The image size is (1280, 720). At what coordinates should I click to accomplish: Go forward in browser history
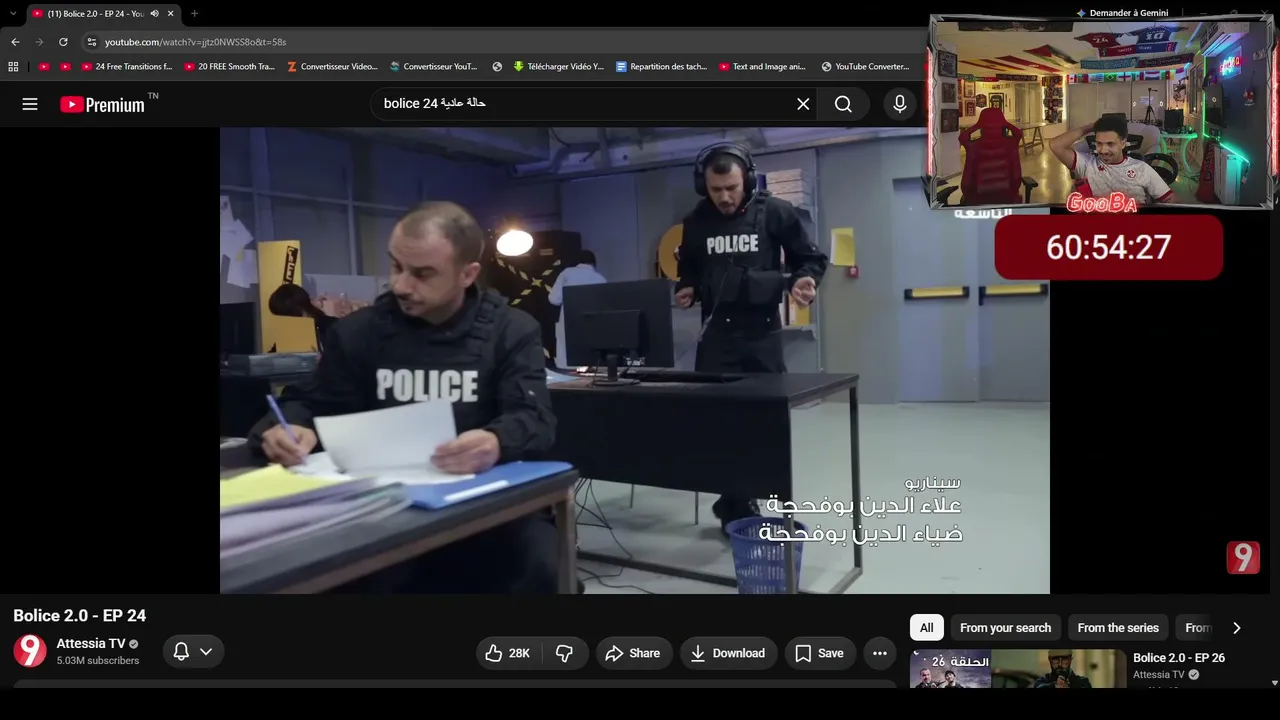(39, 42)
